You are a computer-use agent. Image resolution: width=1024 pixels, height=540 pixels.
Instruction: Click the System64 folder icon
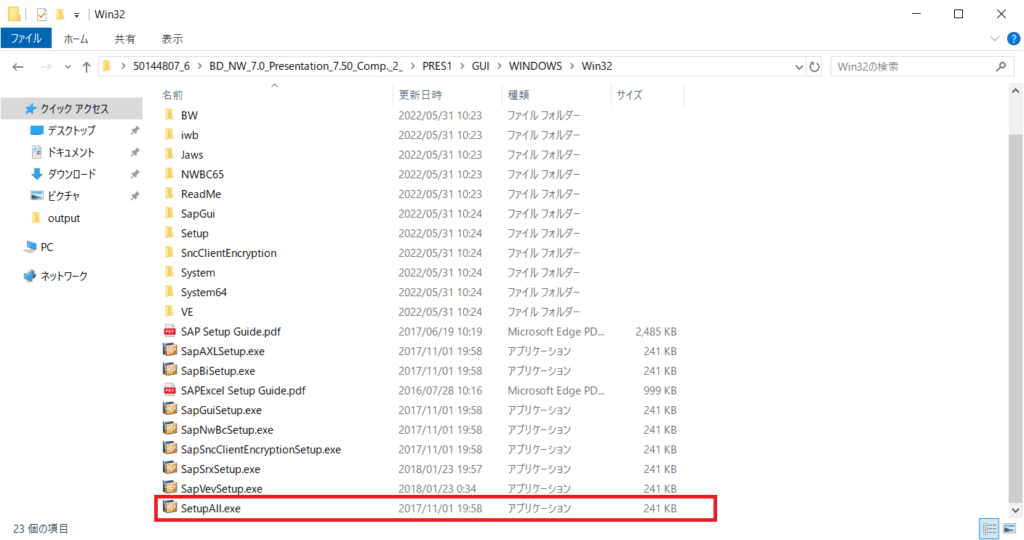coord(170,291)
